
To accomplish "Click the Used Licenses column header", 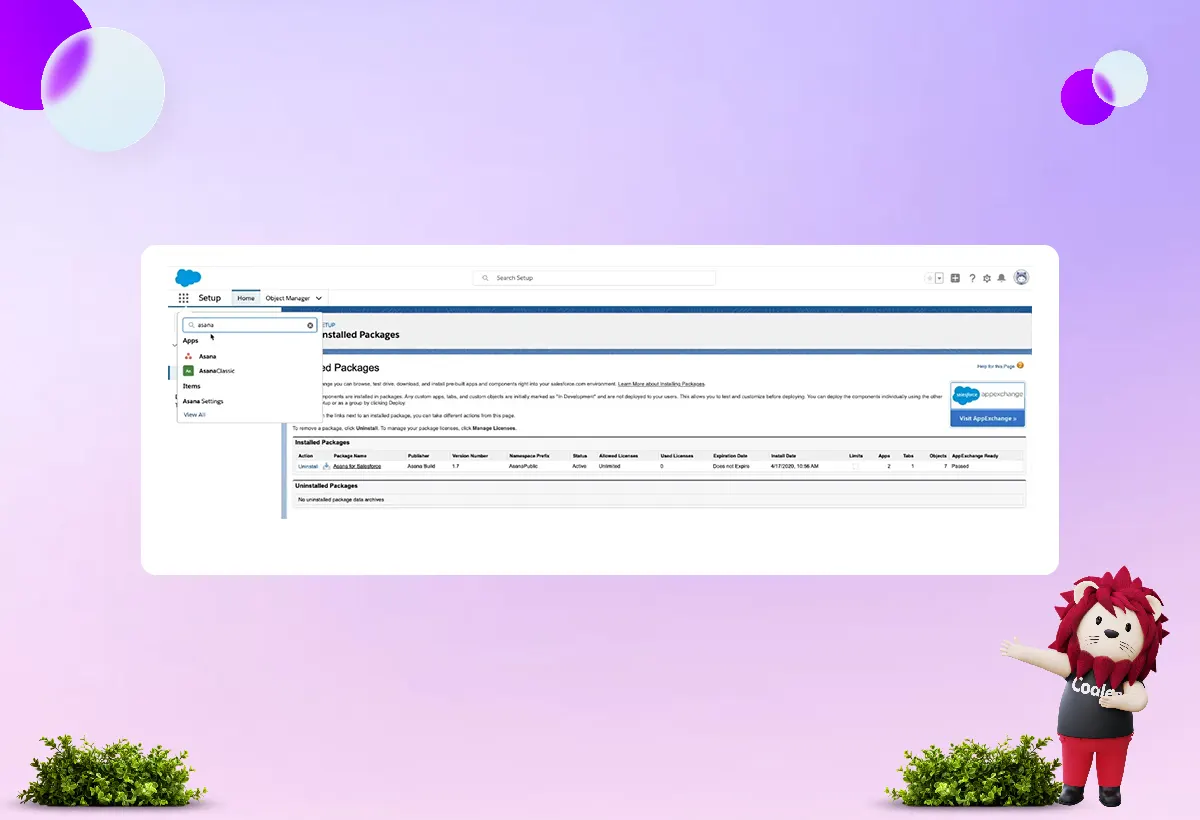I will coord(677,456).
